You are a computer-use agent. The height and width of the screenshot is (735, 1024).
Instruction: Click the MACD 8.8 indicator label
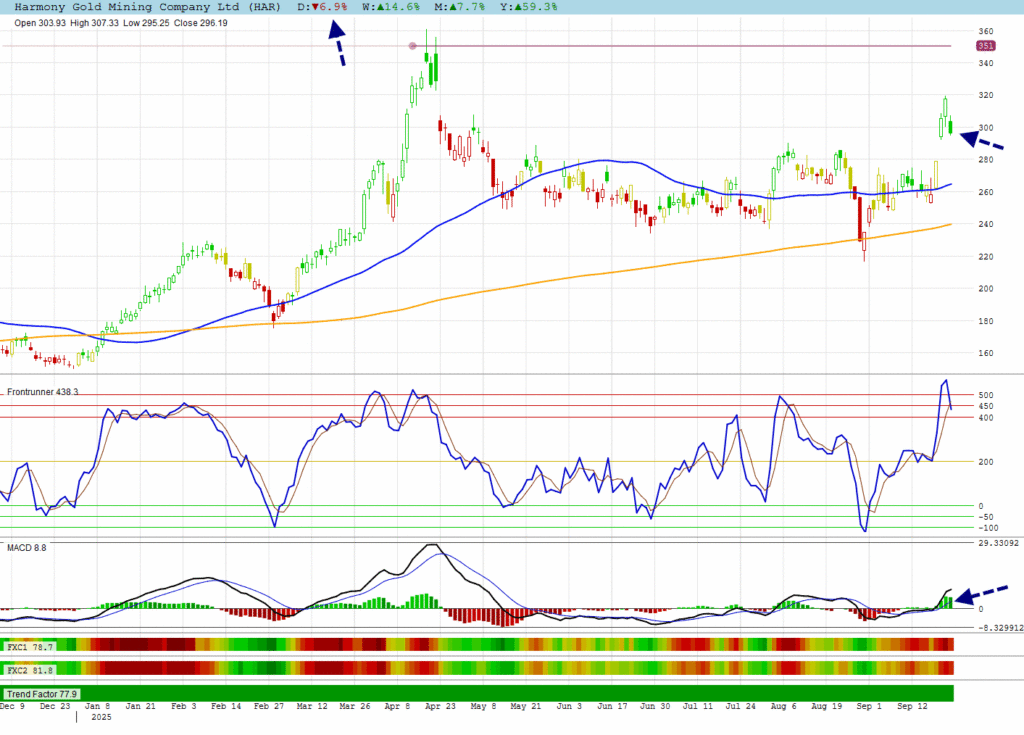pyautogui.click(x=27, y=548)
